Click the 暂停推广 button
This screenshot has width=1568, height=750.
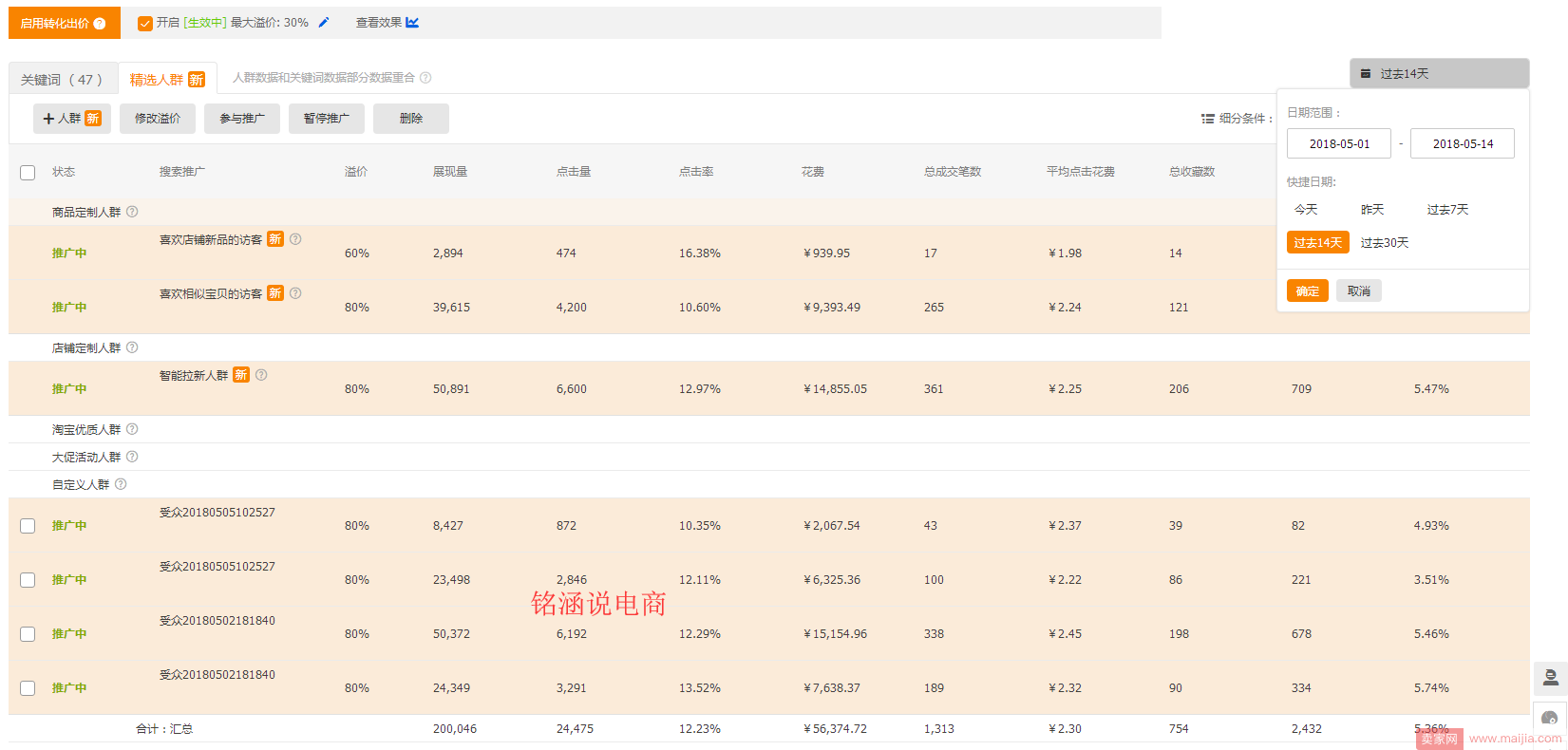327,119
